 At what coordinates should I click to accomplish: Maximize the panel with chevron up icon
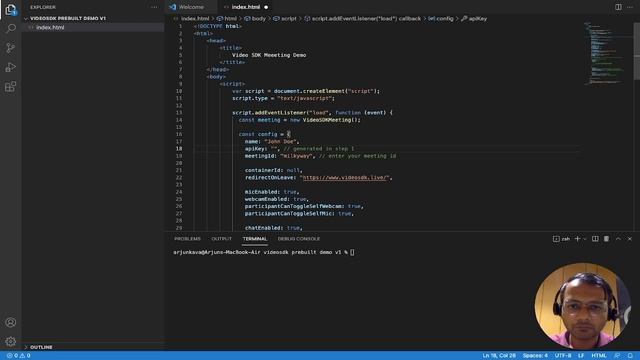[618, 239]
